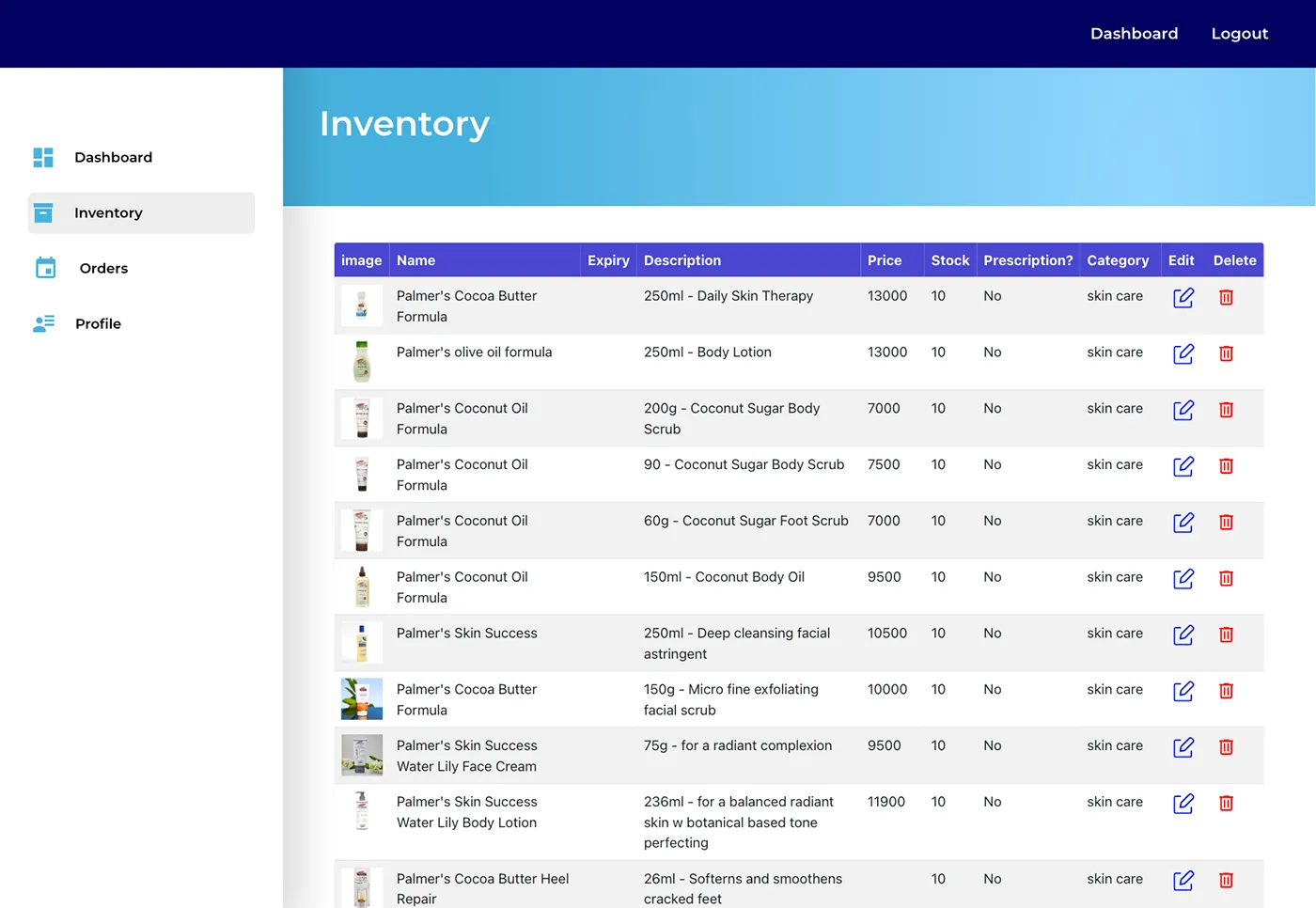This screenshot has height=908, width=1316.
Task: Open Dashboard link in top navigation bar
Action: (1134, 34)
